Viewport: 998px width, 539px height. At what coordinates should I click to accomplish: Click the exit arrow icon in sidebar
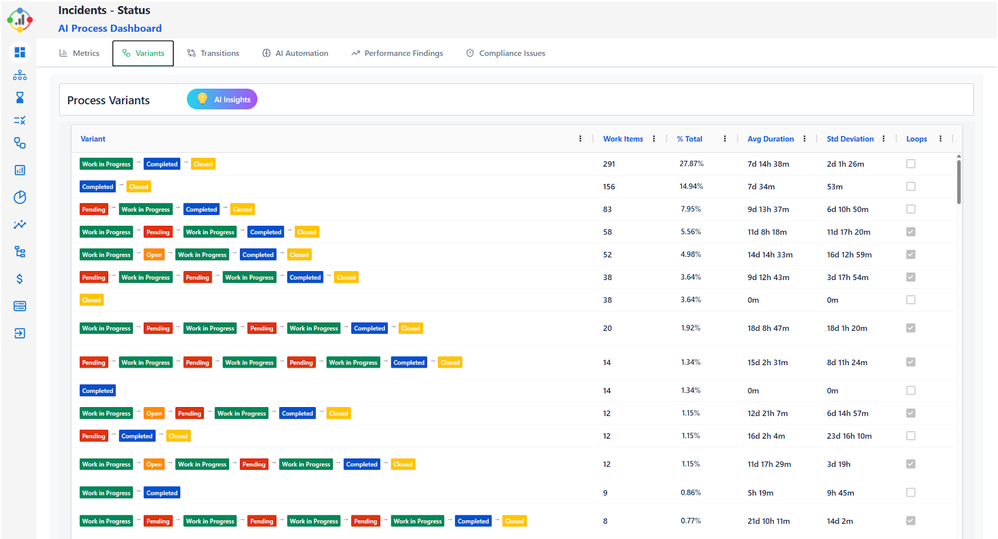(20, 333)
